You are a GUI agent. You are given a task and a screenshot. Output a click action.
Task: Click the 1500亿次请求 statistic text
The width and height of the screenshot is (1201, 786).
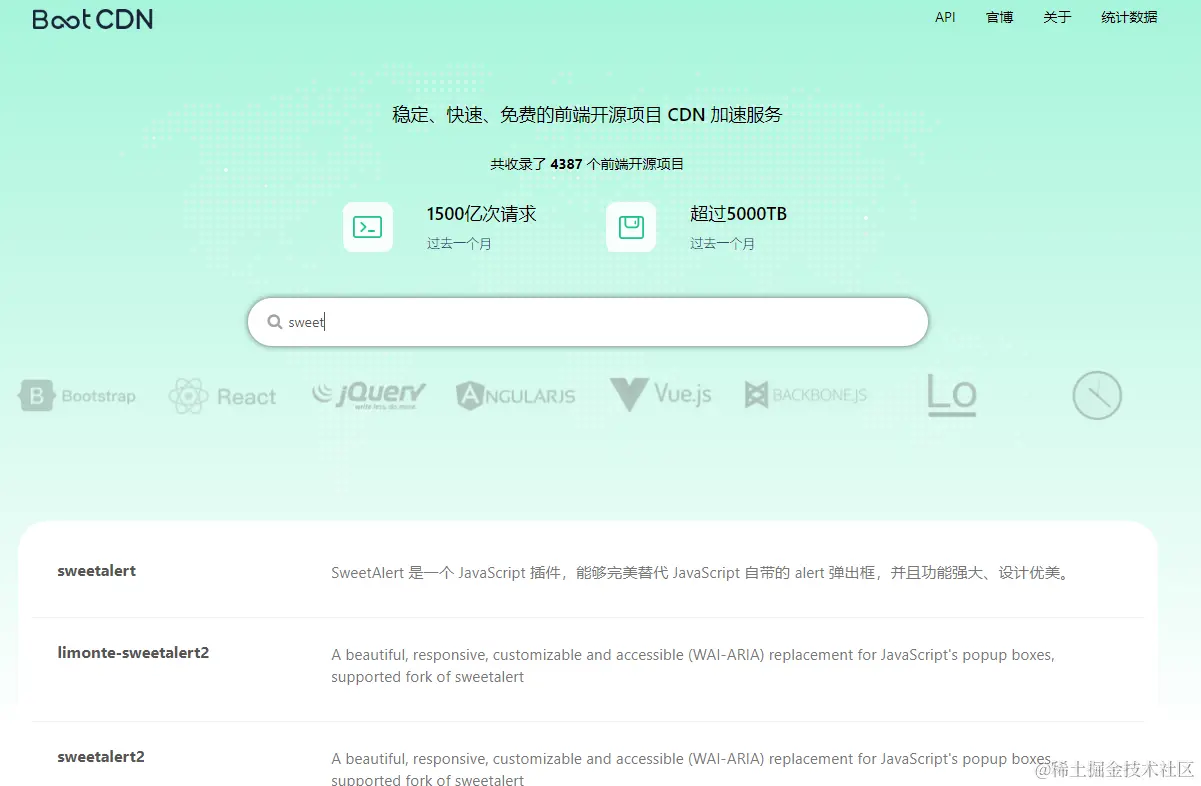pyautogui.click(x=481, y=214)
